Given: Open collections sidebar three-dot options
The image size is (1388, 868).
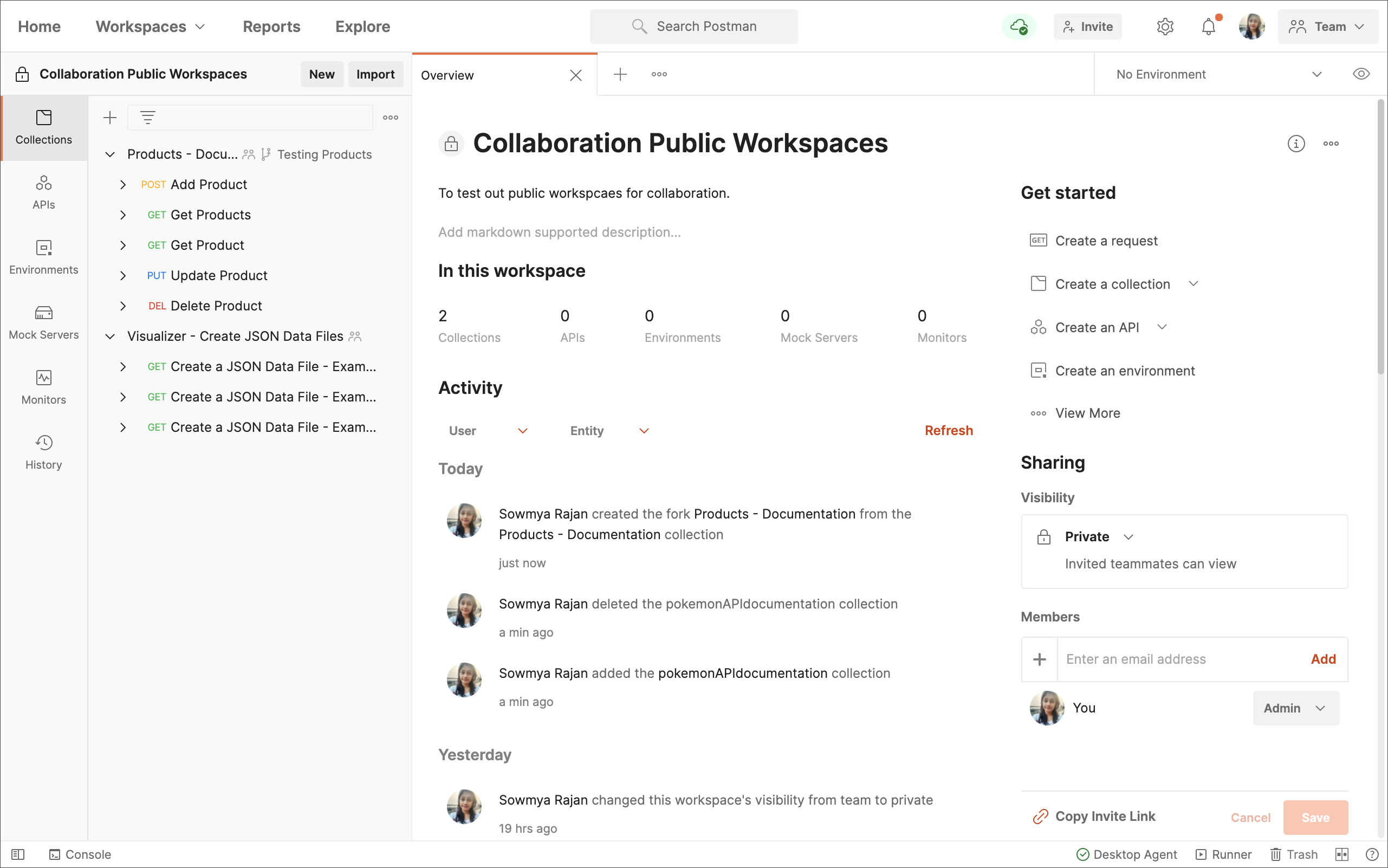Looking at the screenshot, I should (390, 118).
